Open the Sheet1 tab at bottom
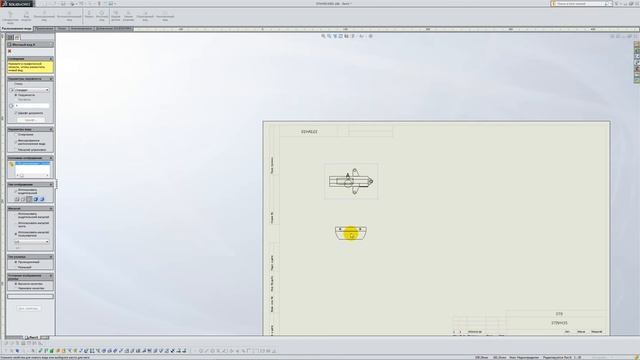This screenshot has height=360, width=640. [x=32, y=338]
